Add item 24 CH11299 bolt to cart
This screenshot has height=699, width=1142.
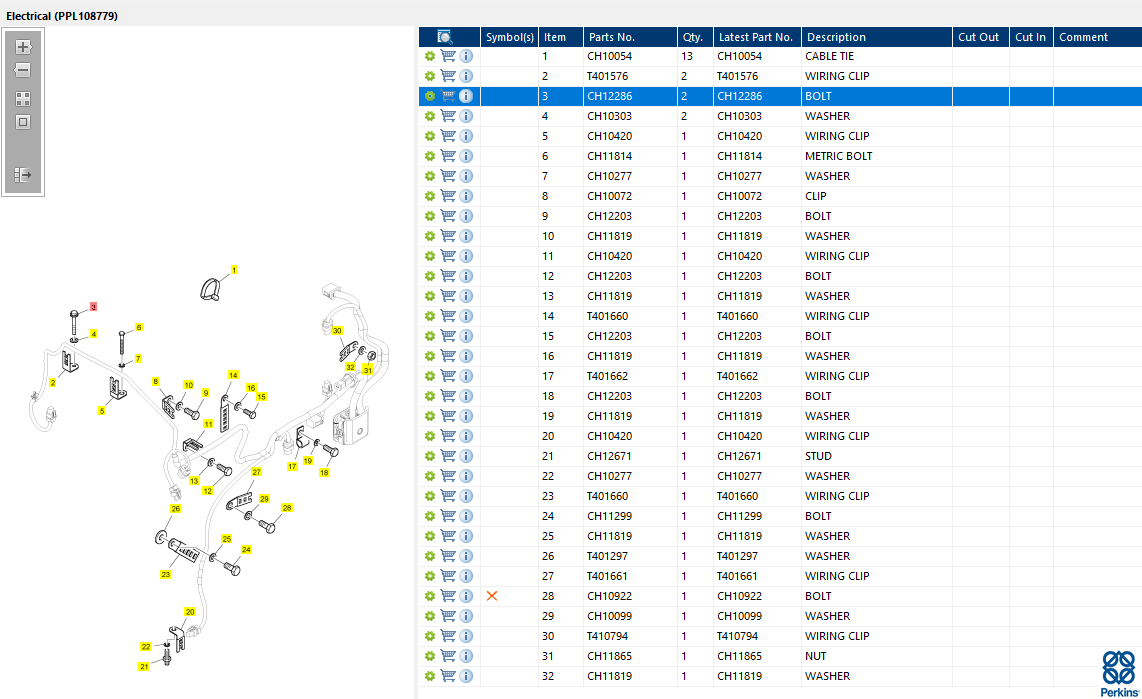448,516
